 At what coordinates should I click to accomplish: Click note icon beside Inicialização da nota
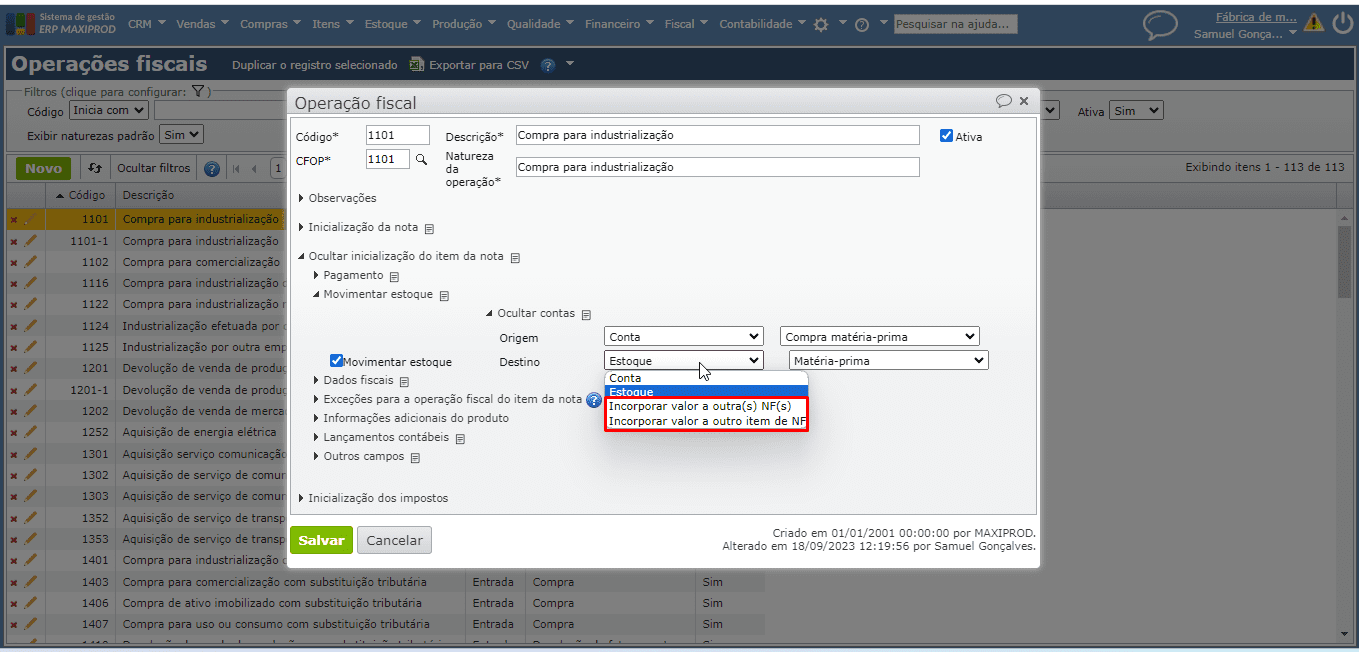pyautogui.click(x=429, y=228)
